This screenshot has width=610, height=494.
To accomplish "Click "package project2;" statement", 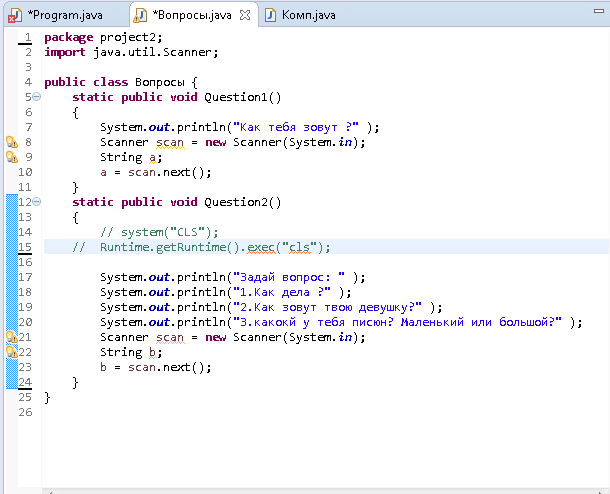I will 103,37.
